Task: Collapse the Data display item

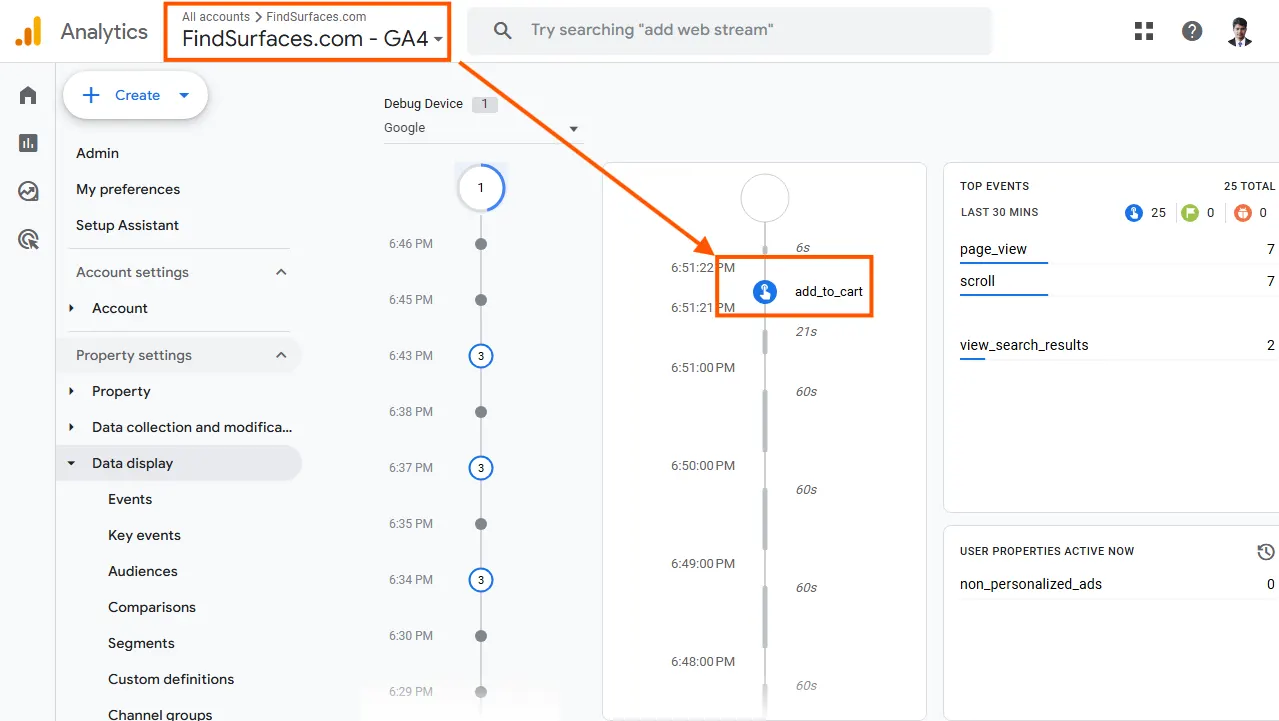Action: click(x=71, y=463)
